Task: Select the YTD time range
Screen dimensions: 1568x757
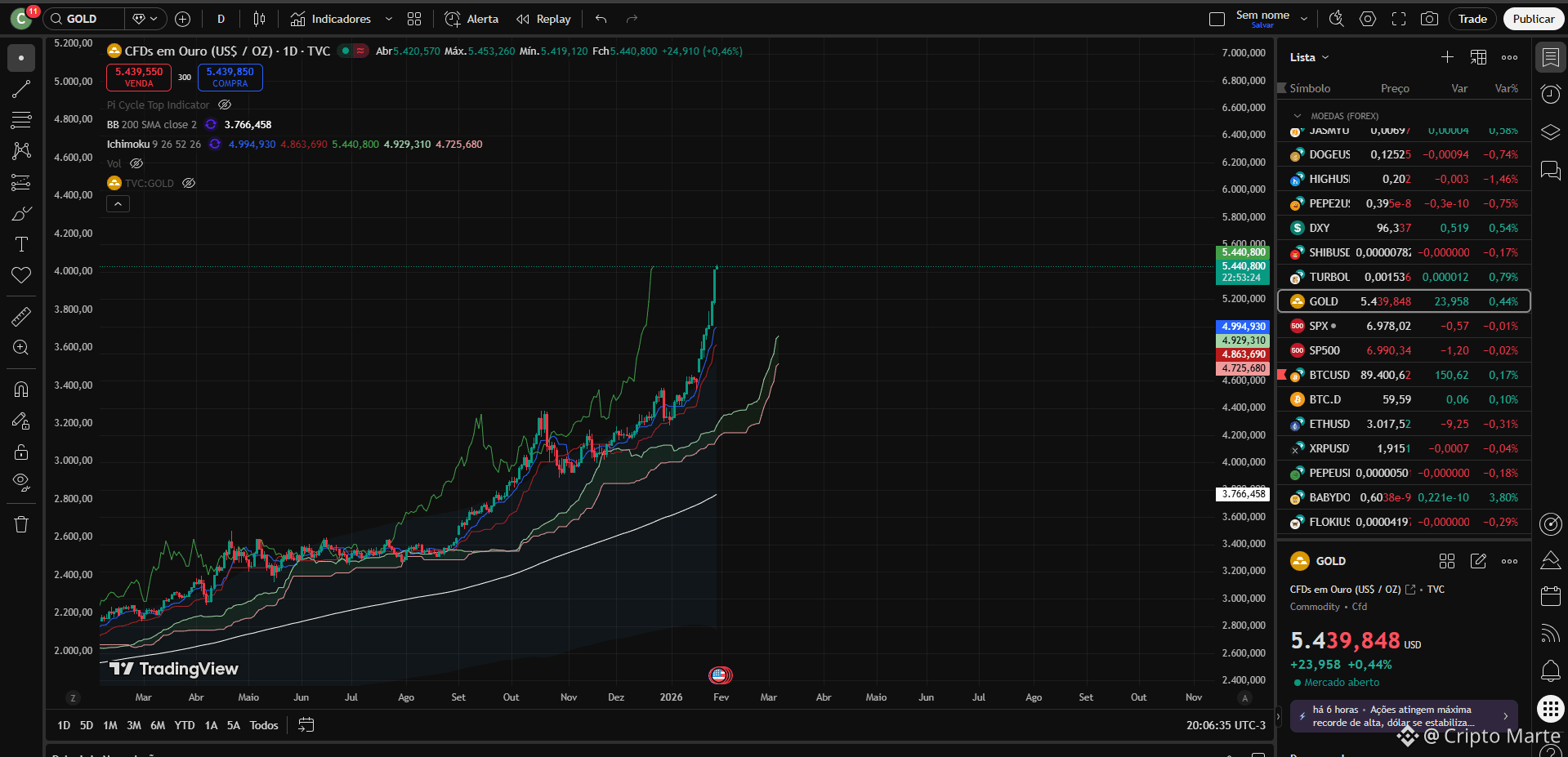Action: point(185,725)
